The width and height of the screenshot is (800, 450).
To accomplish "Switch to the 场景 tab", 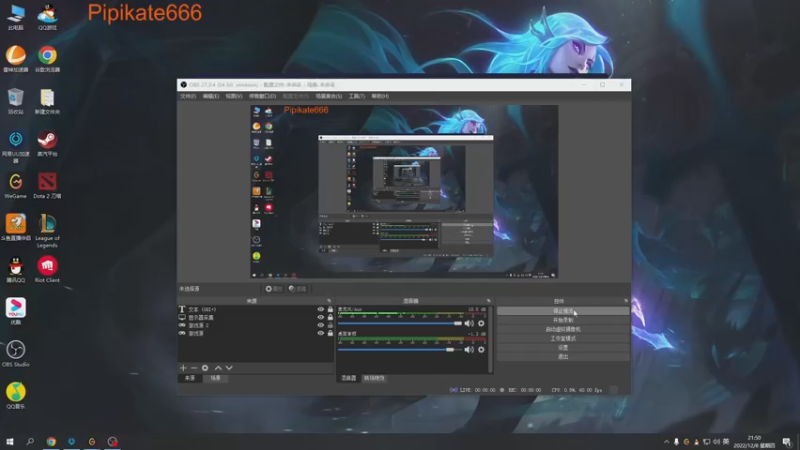I will pos(215,378).
